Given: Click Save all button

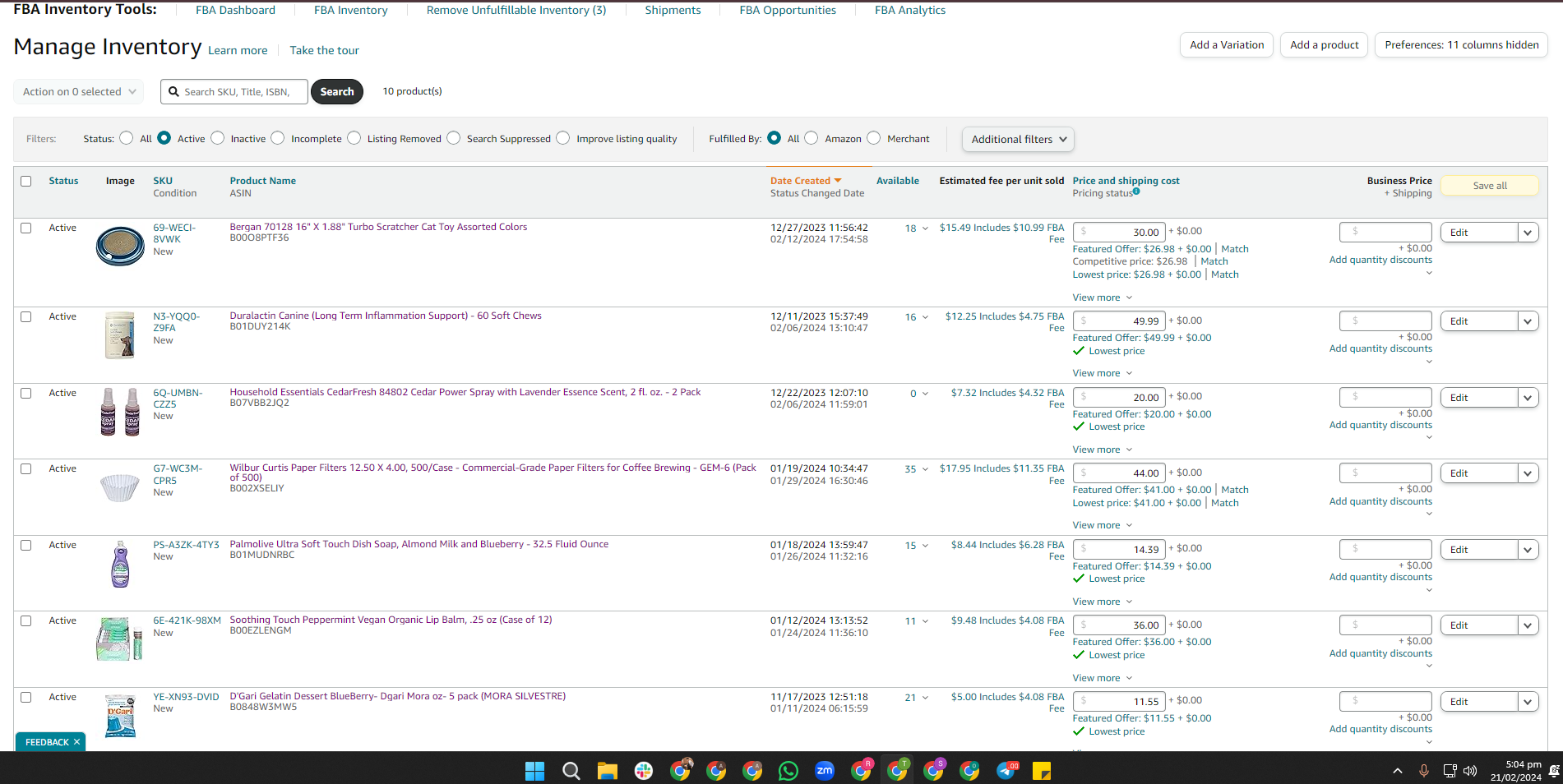Looking at the screenshot, I should (x=1489, y=186).
